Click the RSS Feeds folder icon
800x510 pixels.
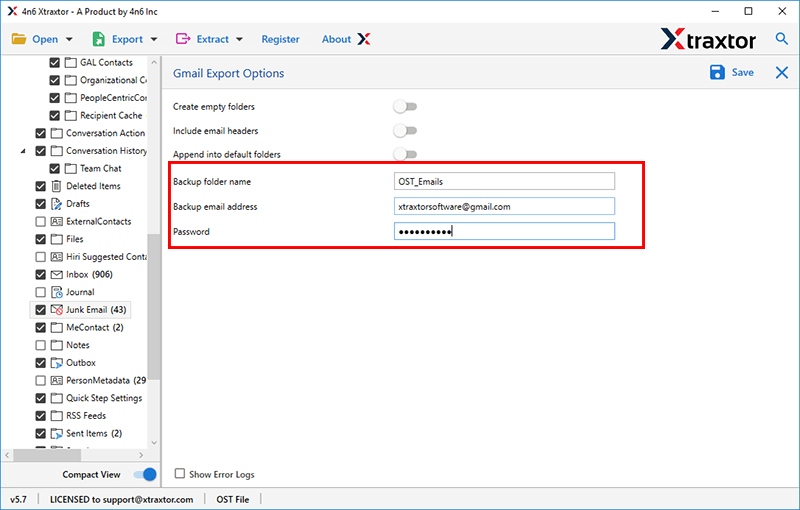[57, 416]
